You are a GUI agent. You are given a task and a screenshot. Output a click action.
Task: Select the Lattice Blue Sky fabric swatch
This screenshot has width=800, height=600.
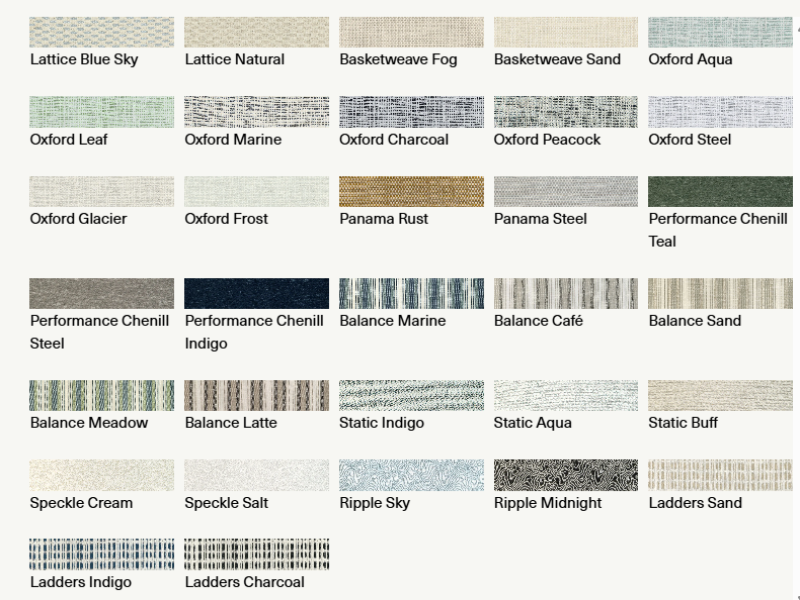pos(102,32)
